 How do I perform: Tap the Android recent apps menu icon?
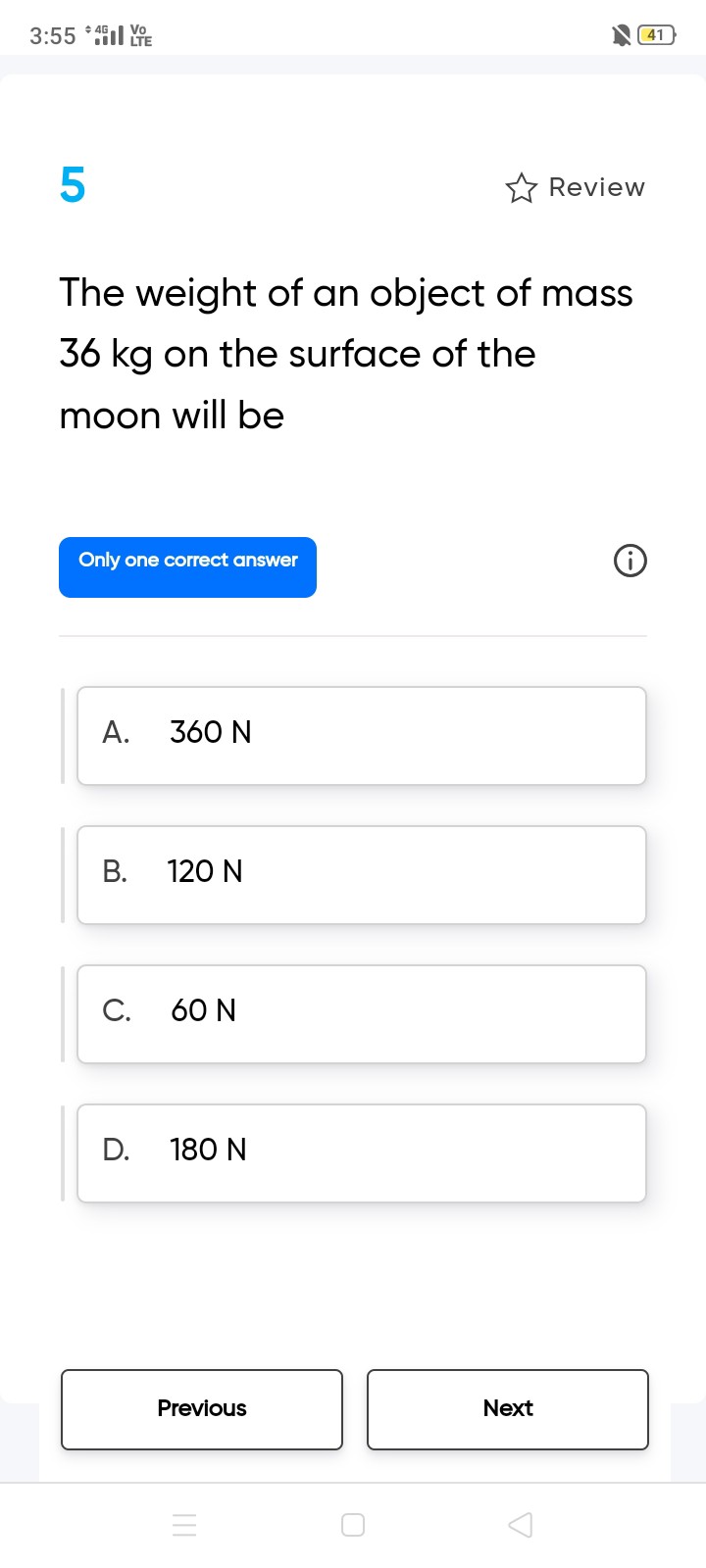pyautogui.click(x=184, y=1525)
